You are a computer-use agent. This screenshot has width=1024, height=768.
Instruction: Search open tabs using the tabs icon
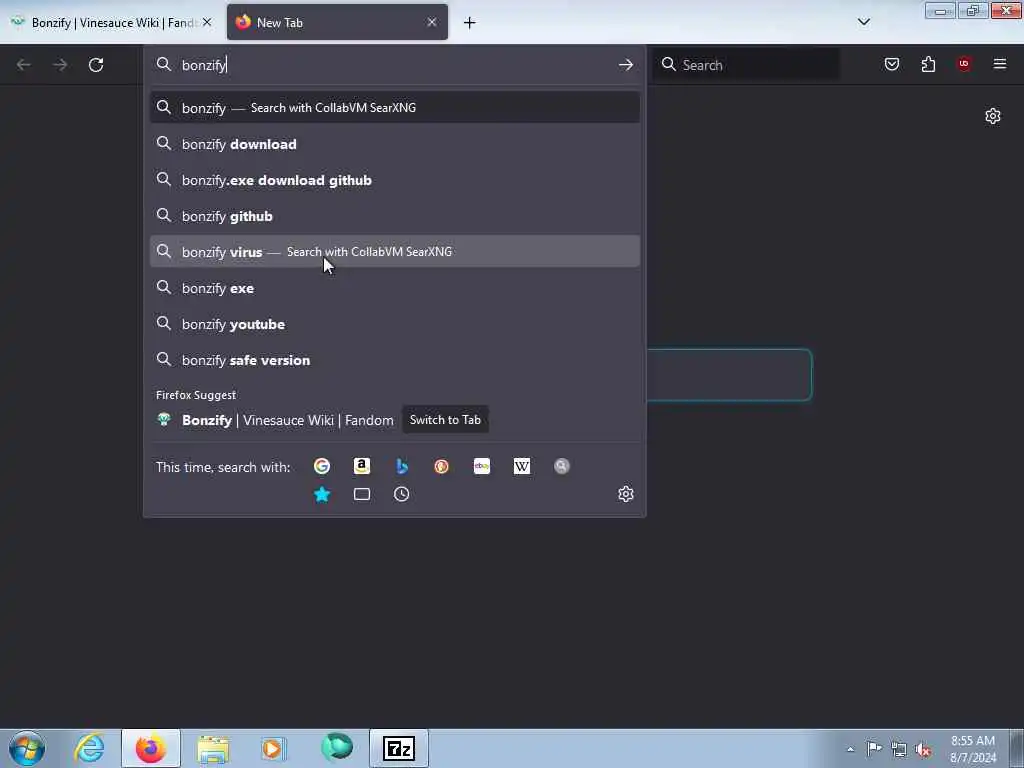362,494
